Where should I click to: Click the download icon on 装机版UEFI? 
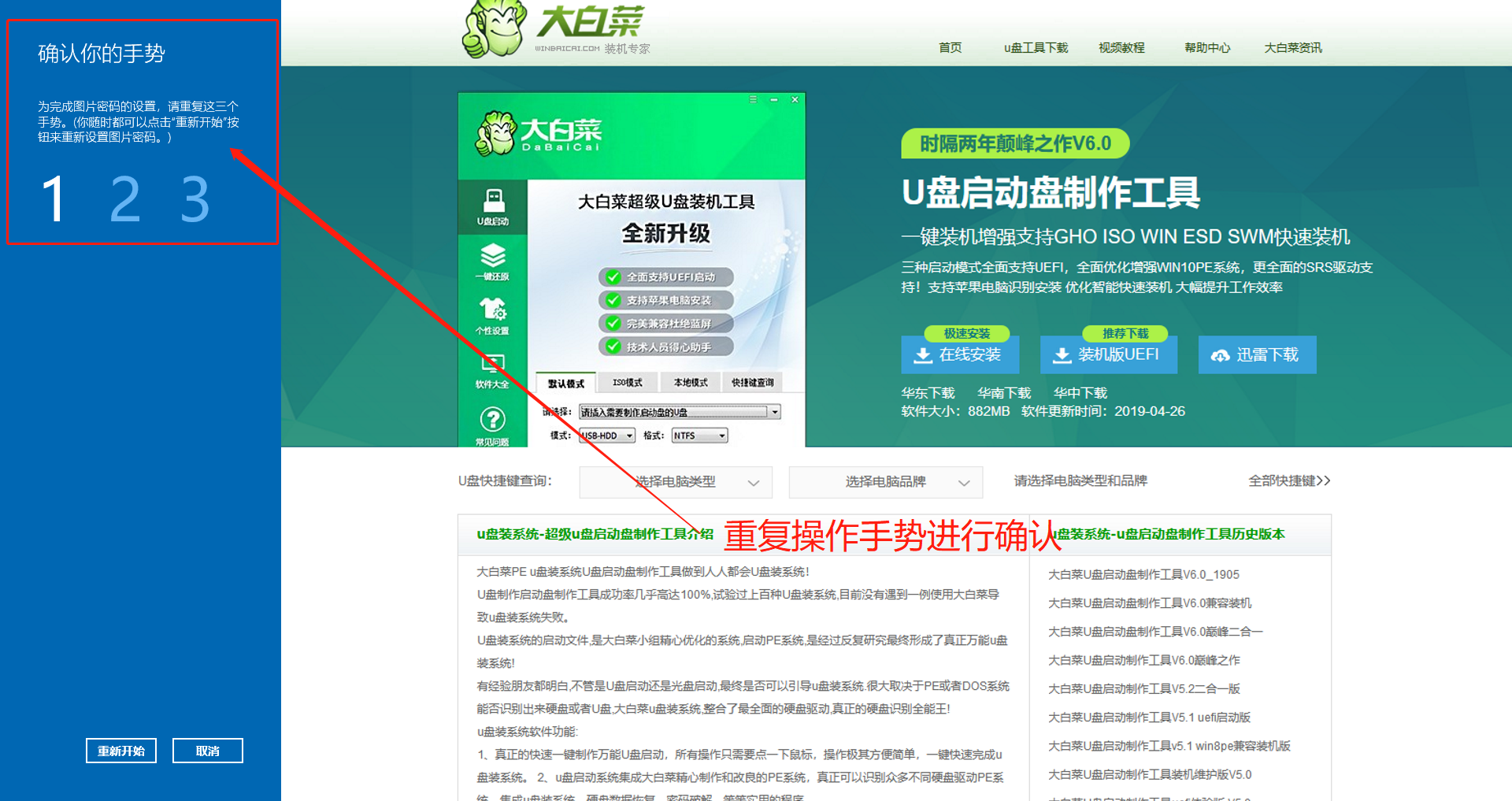[1062, 354]
